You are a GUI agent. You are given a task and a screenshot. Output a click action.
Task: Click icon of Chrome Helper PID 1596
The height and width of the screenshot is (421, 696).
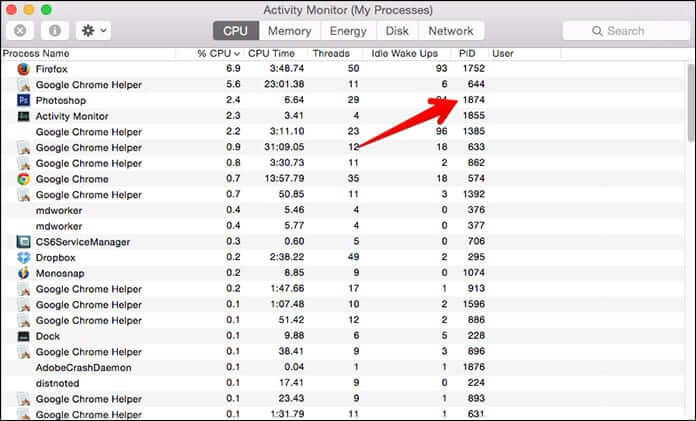pyautogui.click(x=23, y=305)
